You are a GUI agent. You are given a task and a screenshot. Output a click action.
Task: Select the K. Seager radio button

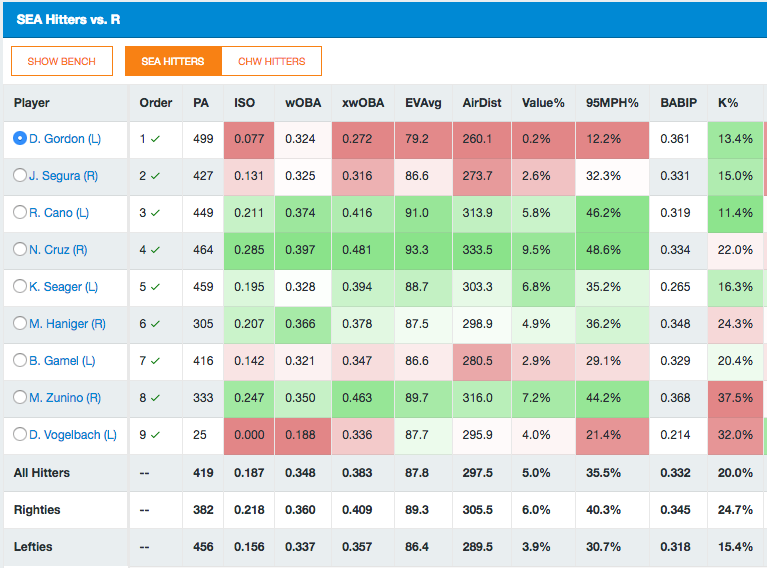pos(20,286)
